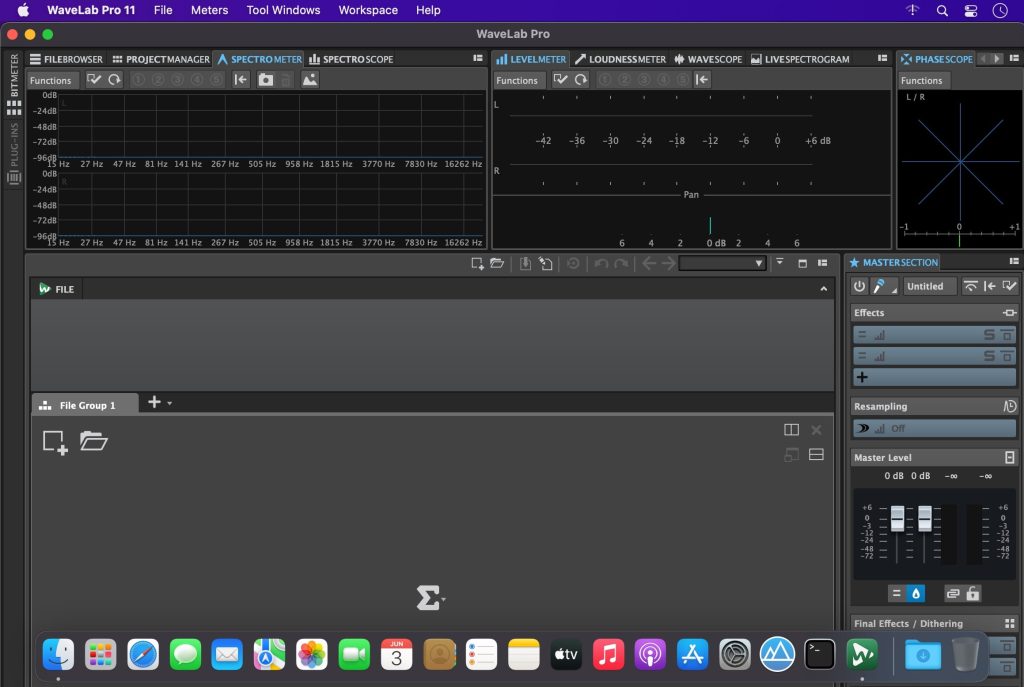
Task: Click the snapshot camera icon in Spectrometer
Action: click(266, 80)
